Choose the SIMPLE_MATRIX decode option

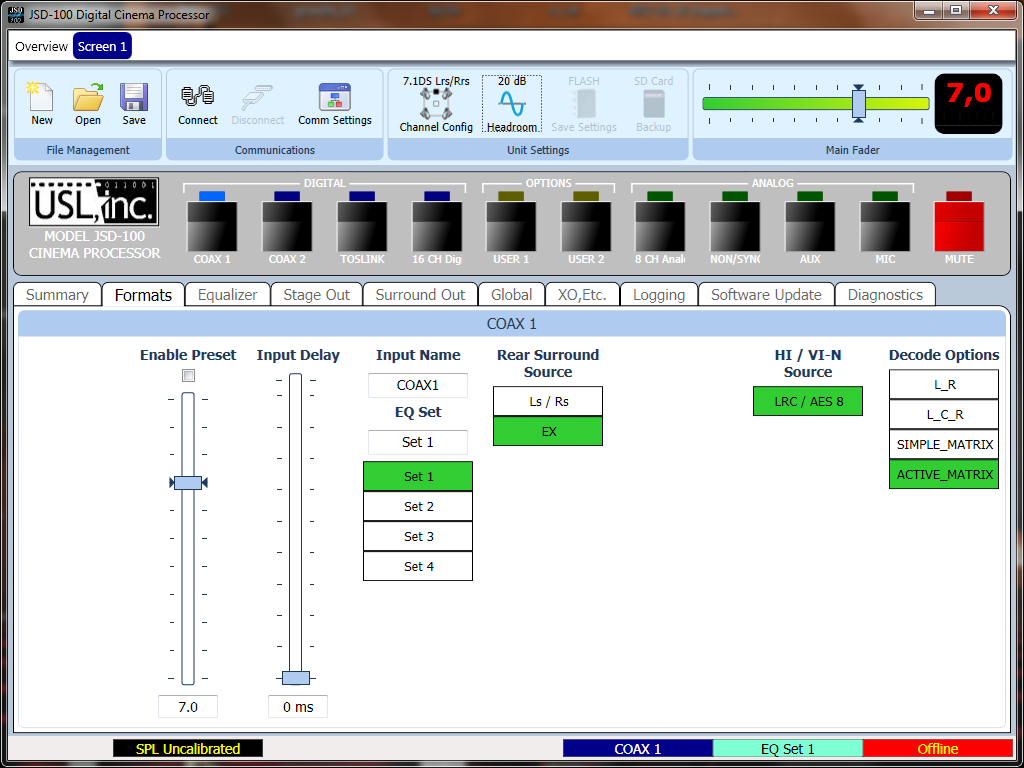[x=944, y=444]
